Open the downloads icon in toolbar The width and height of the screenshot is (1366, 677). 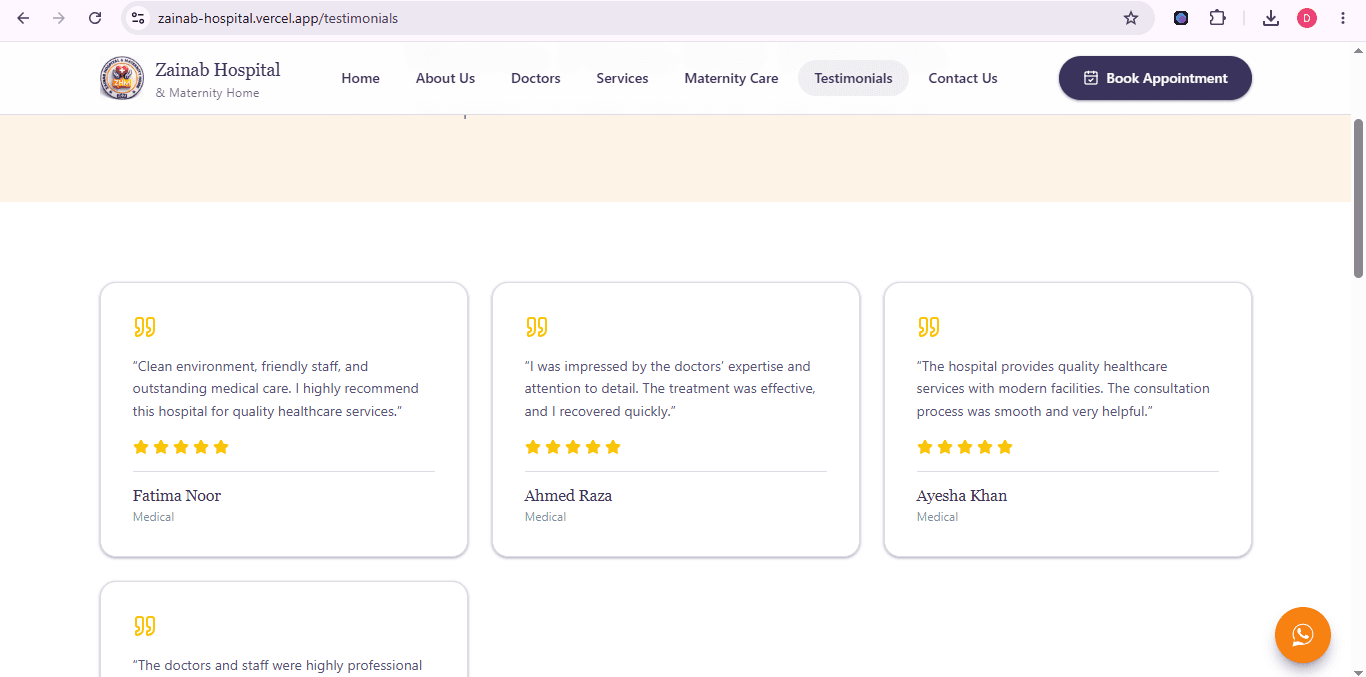click(1271, 18)
